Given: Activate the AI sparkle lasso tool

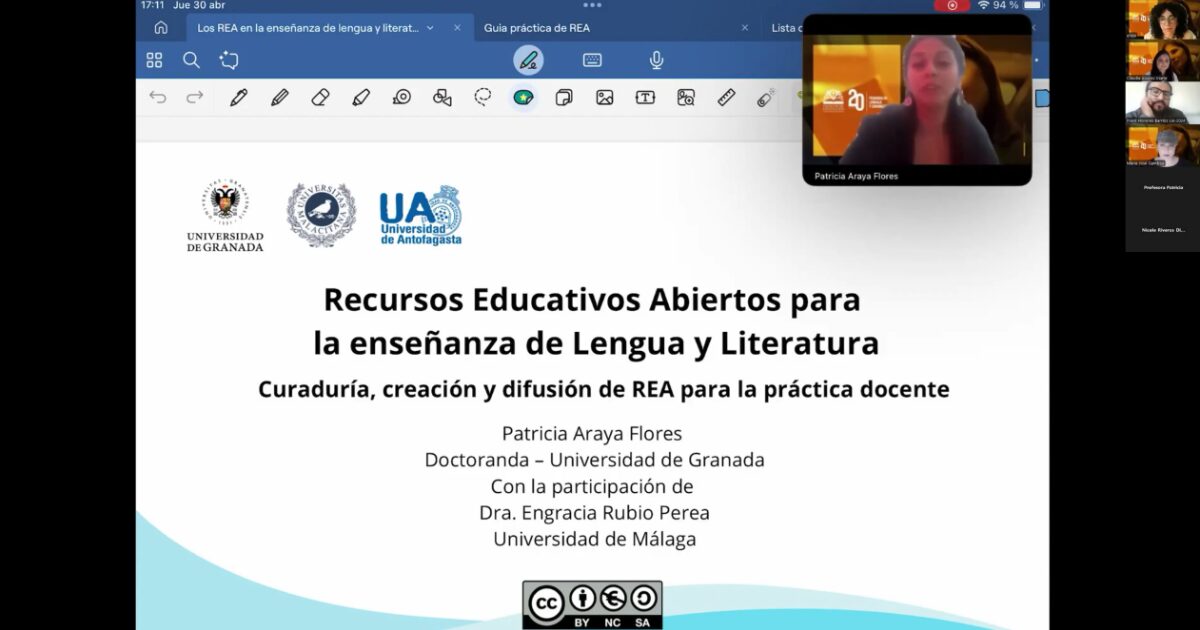Looking at the screenshot, I should click(x=229, y=60).
